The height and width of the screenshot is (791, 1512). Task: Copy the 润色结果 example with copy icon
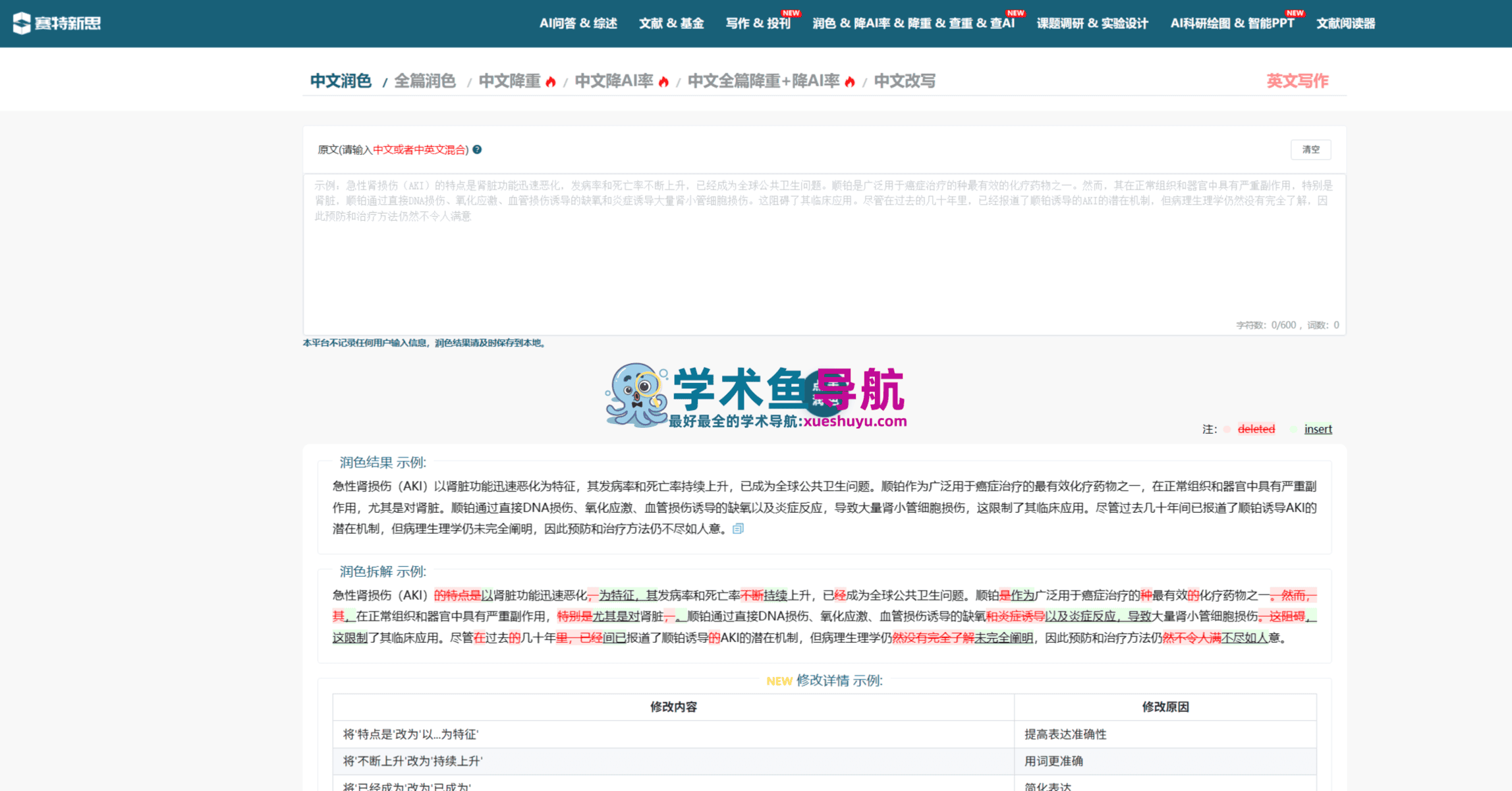[739, 529]
